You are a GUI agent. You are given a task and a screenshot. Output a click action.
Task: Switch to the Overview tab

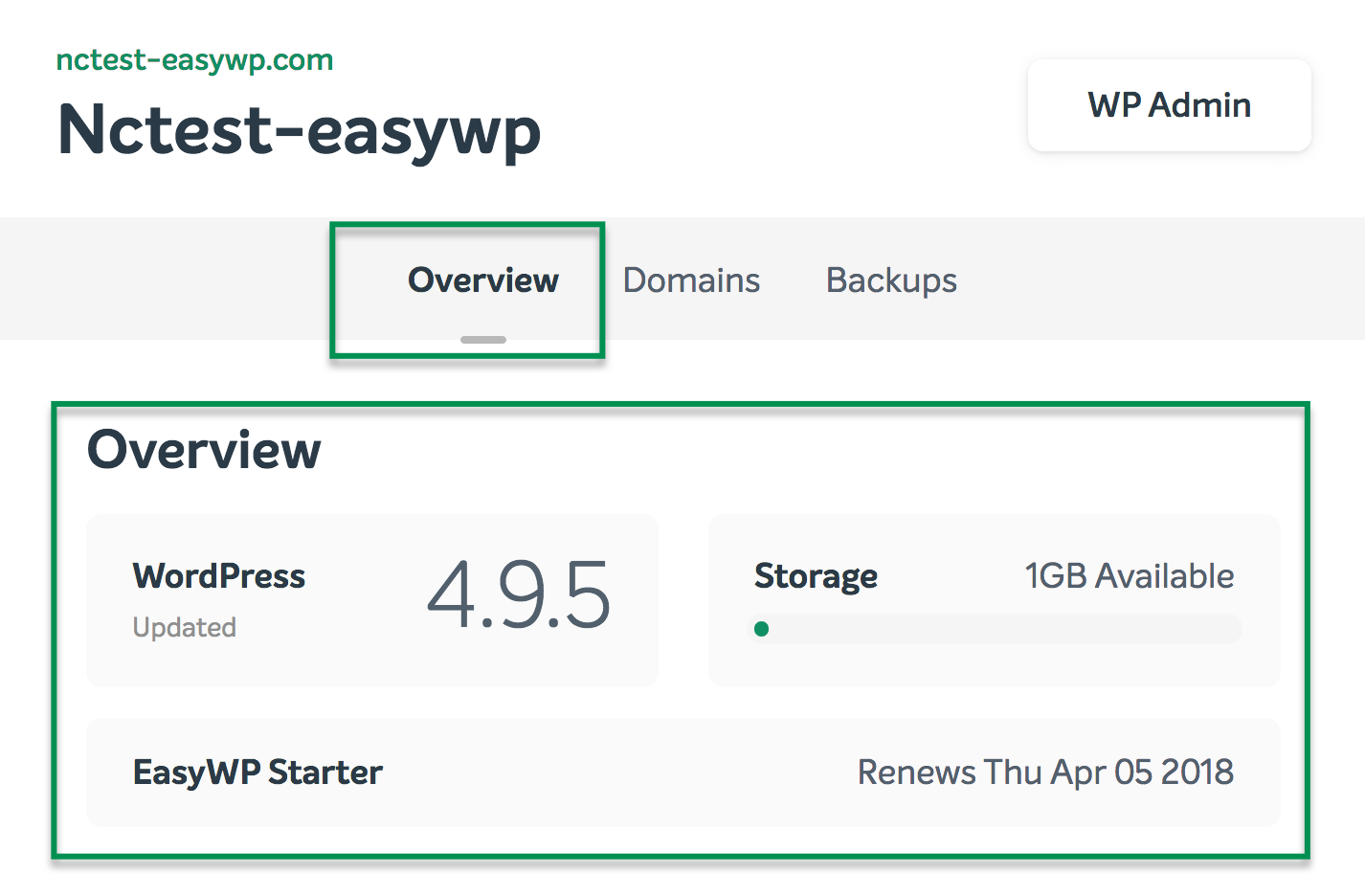coord(483,280)
